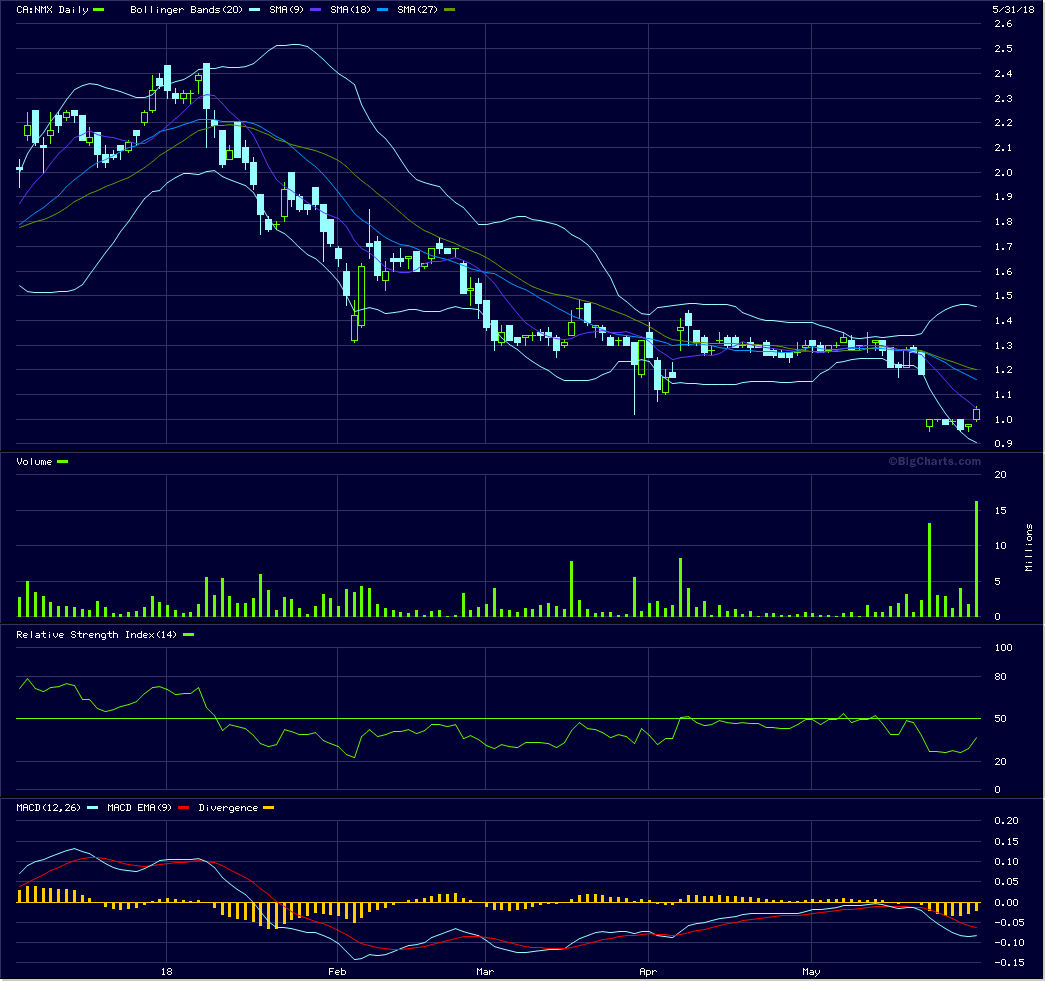
Task: Click the tallest volume bar at far right
Action: [976, 558]
